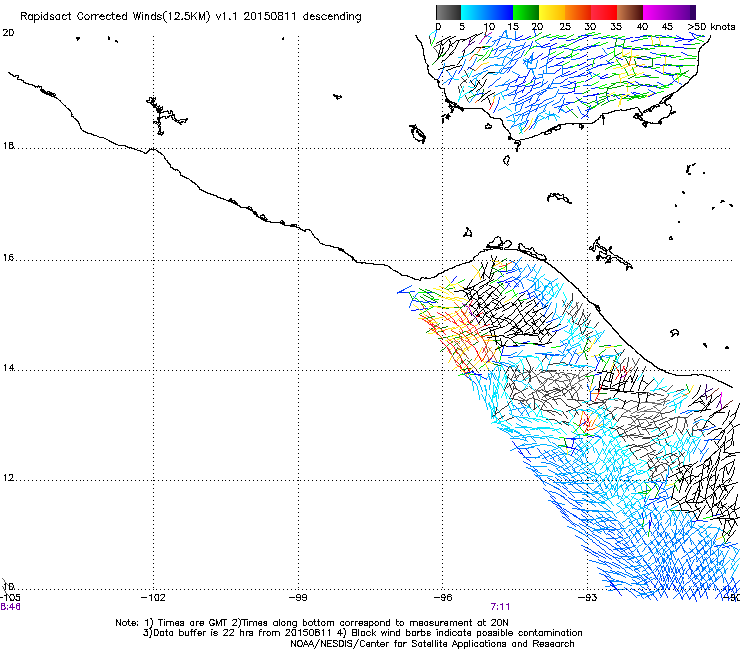The width and height of the screenshot is (740, 650).
Task: Click the orange 25-30 knots legend swatch
Action: point(578,12)
